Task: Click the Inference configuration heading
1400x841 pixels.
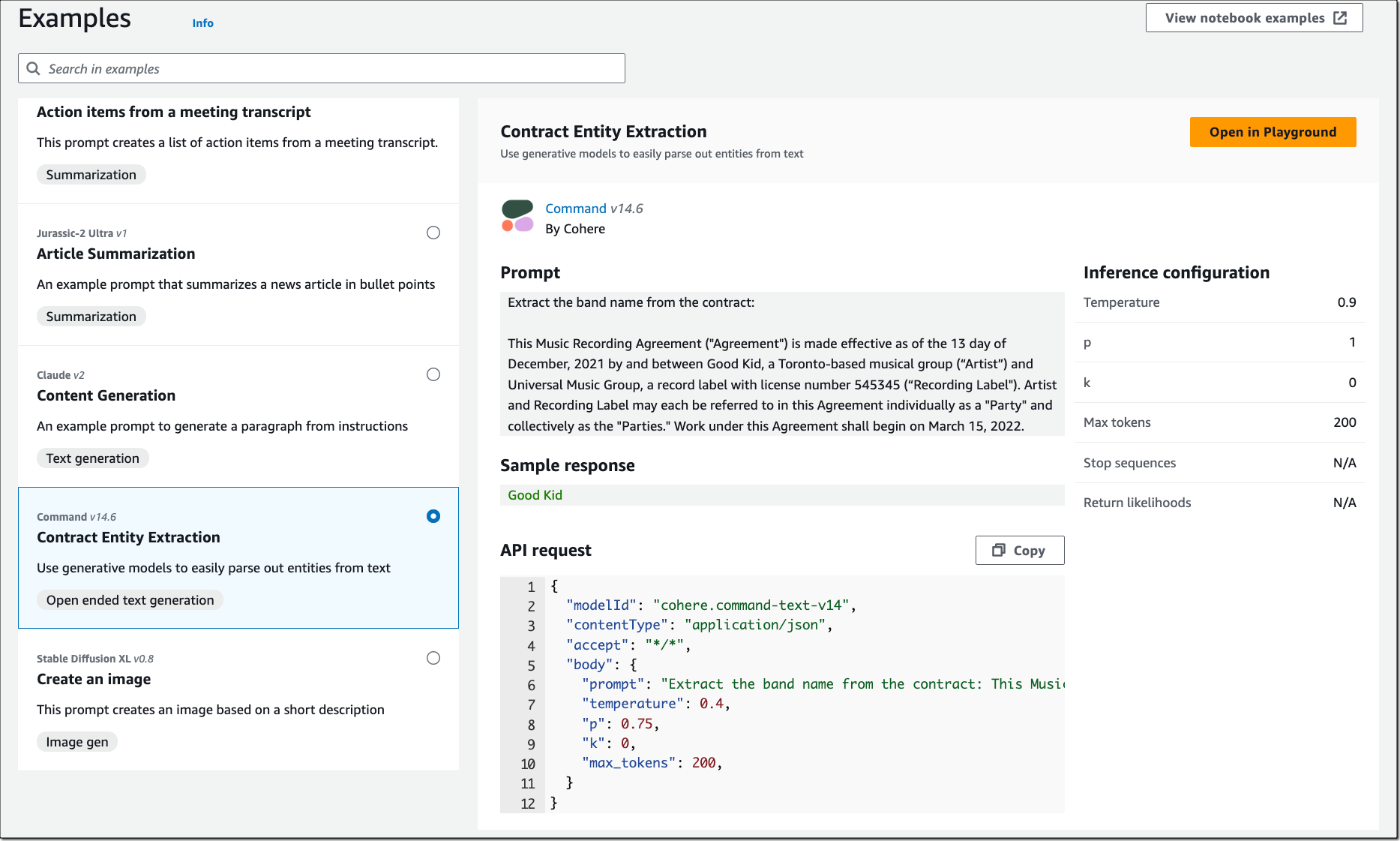Action: (x=1177, y=272)
